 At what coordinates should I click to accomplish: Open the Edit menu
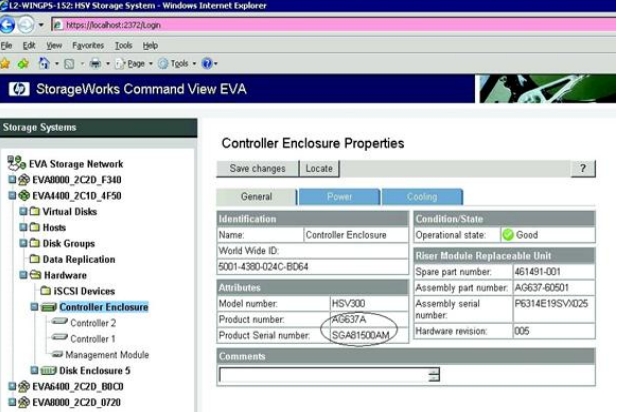pyautogui.click(x=29, y=46)
